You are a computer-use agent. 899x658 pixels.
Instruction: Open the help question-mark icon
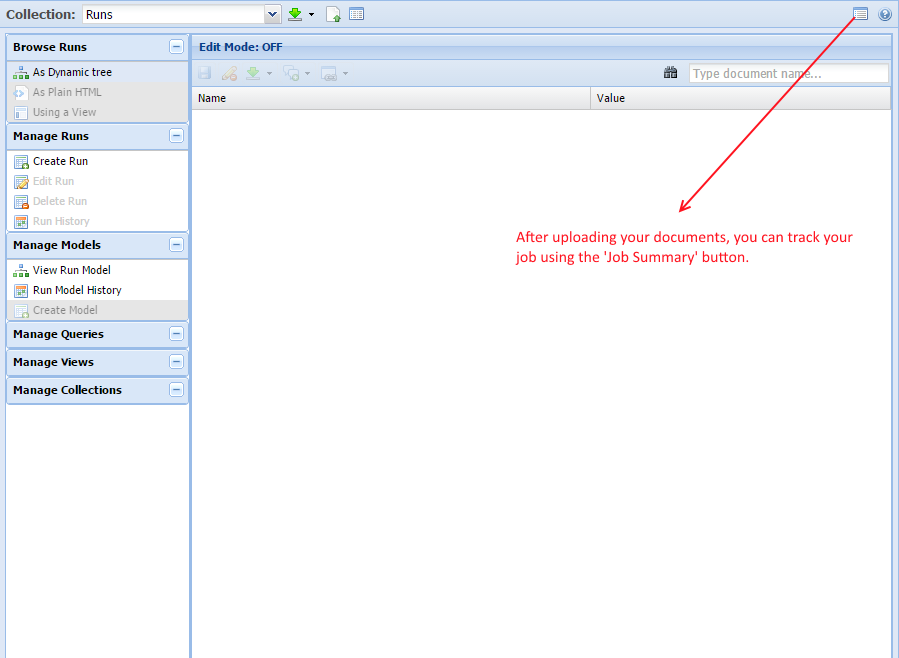pos(885,14)
